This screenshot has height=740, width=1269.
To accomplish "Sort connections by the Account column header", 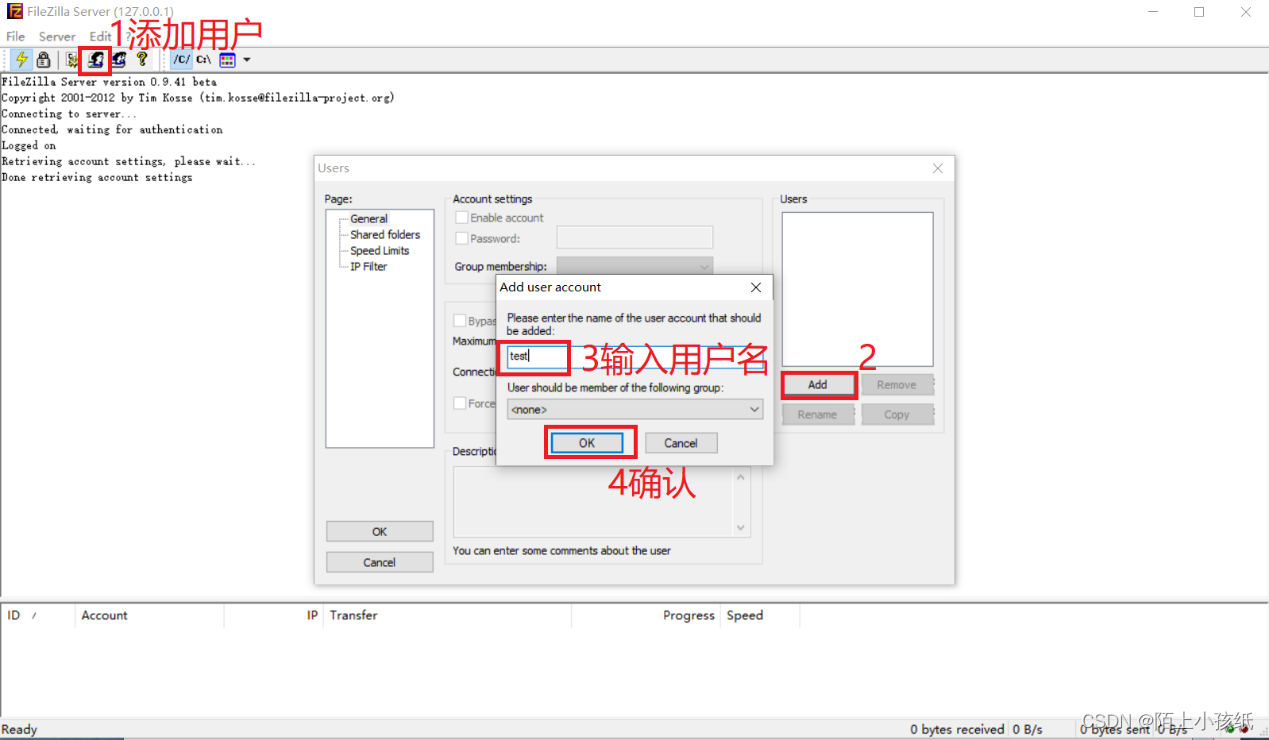I will pyautogui.click(x=150, y=615).
